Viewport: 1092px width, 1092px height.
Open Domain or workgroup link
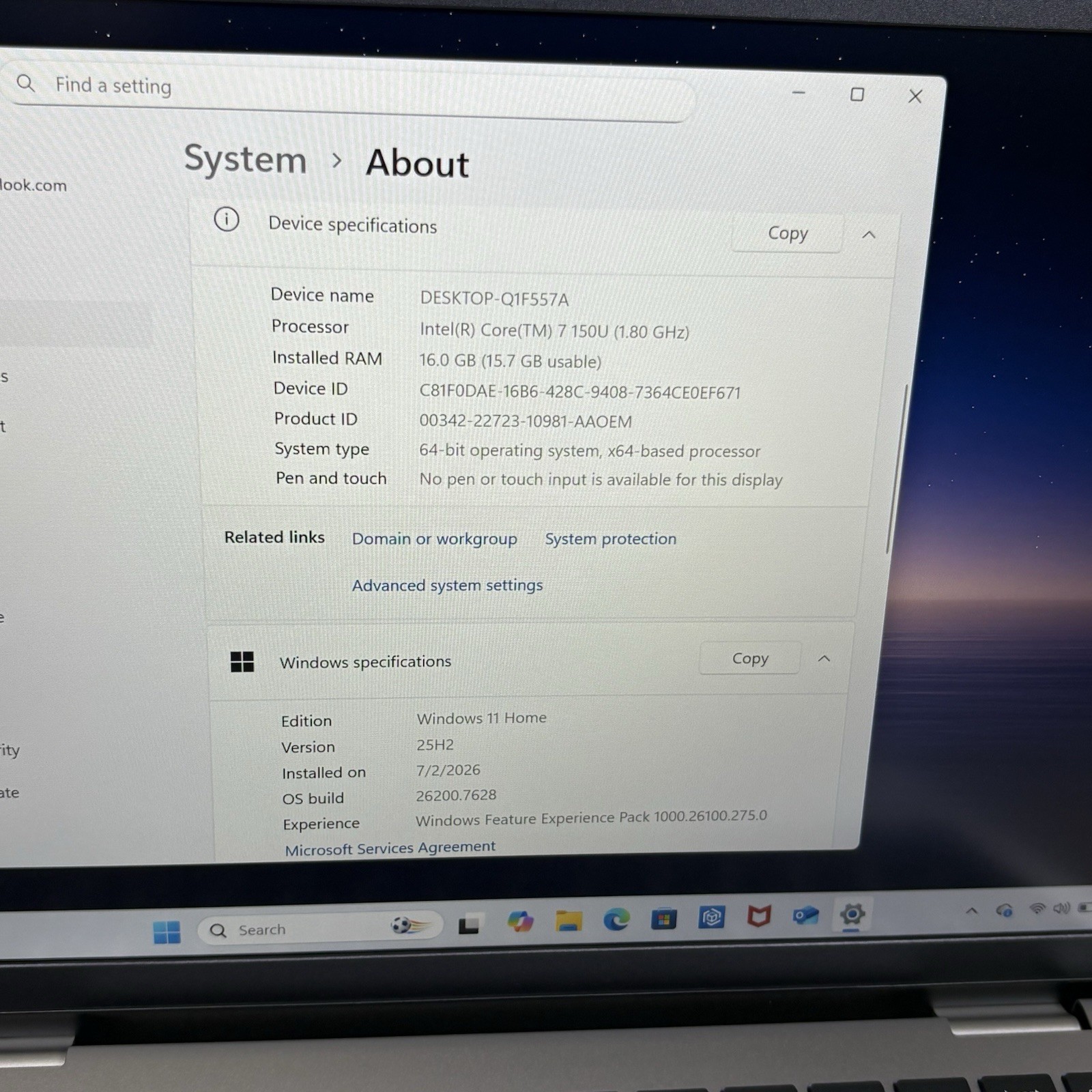(x=434, y=539)
